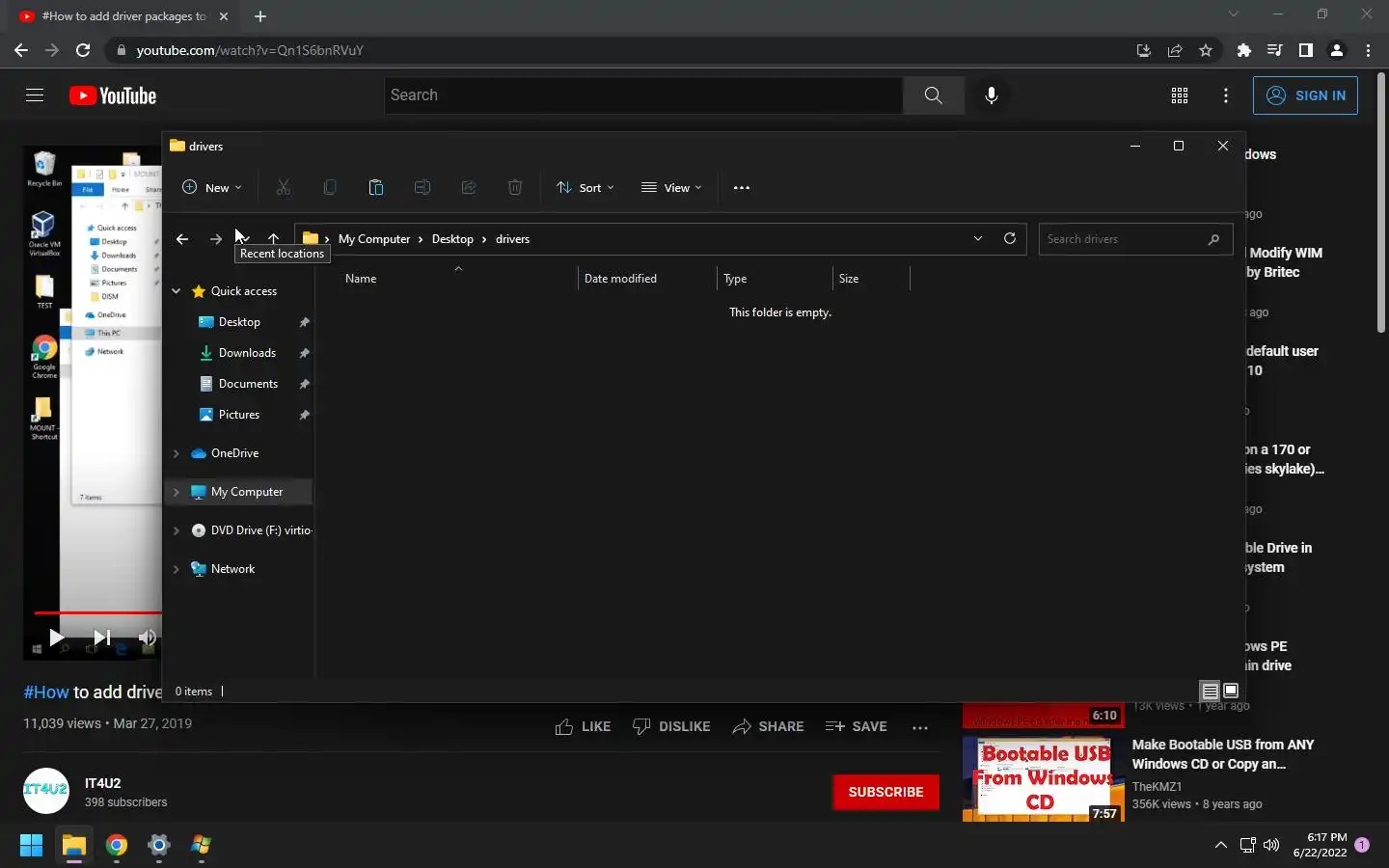Viewport: 1389px width, 868px height.
Task: Play the YouTube video
Action: coord(56,637)
